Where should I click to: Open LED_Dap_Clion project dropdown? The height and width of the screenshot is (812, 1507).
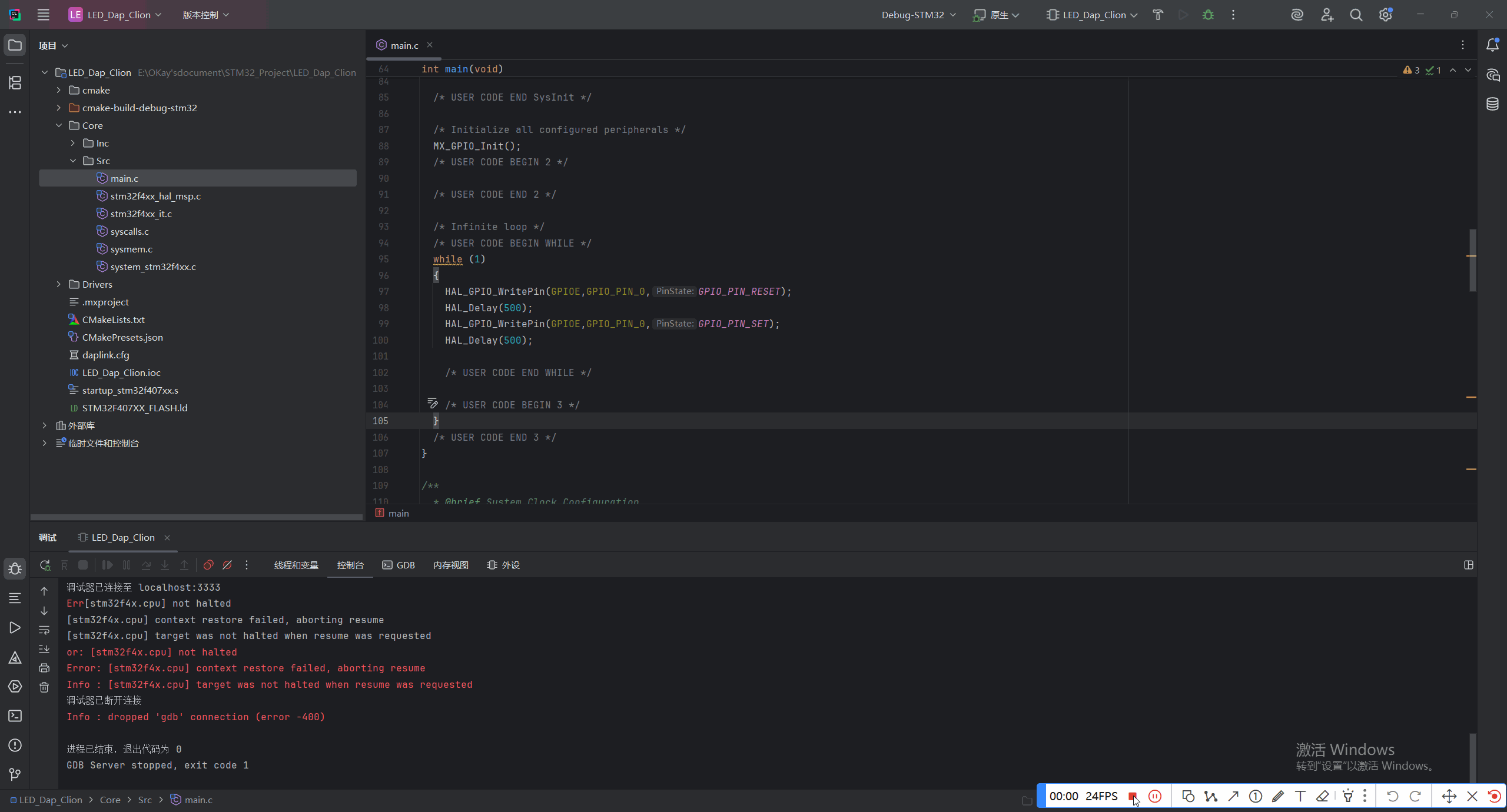[x=115, y=15]
